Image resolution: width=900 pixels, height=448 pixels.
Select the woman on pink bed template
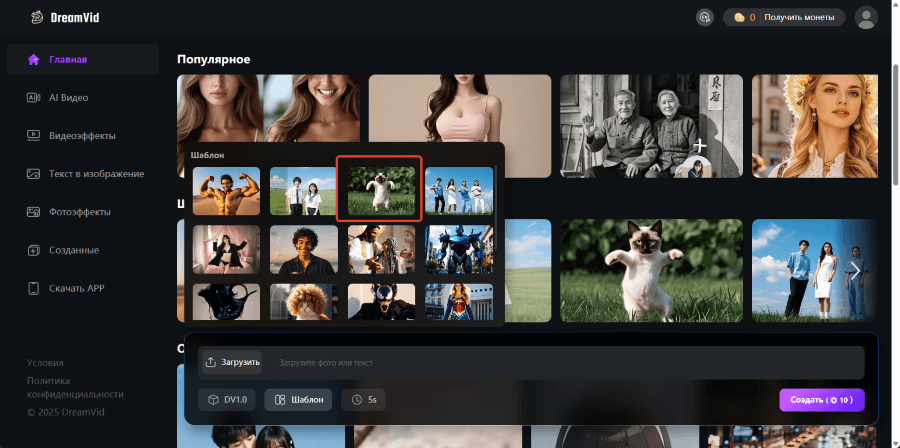(226, 250)
